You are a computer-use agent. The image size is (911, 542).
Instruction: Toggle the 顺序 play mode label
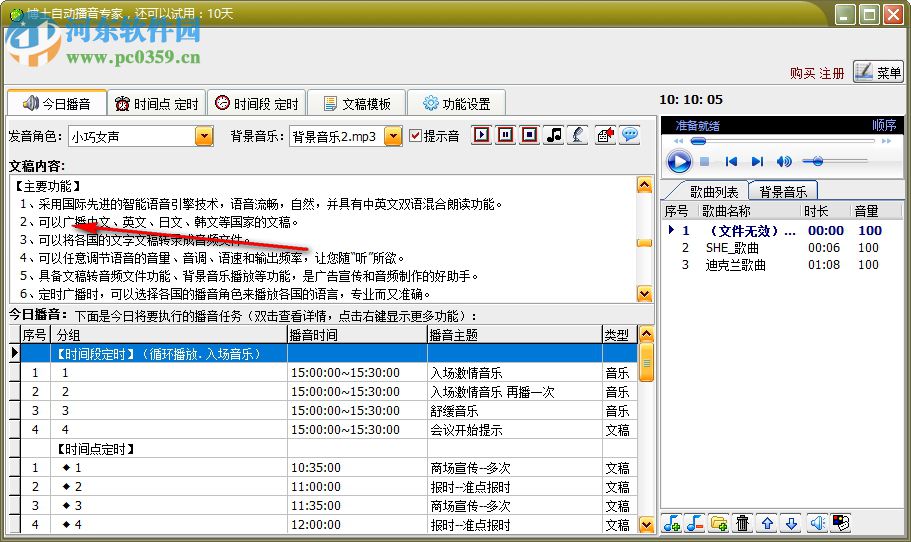pos(884,125)
